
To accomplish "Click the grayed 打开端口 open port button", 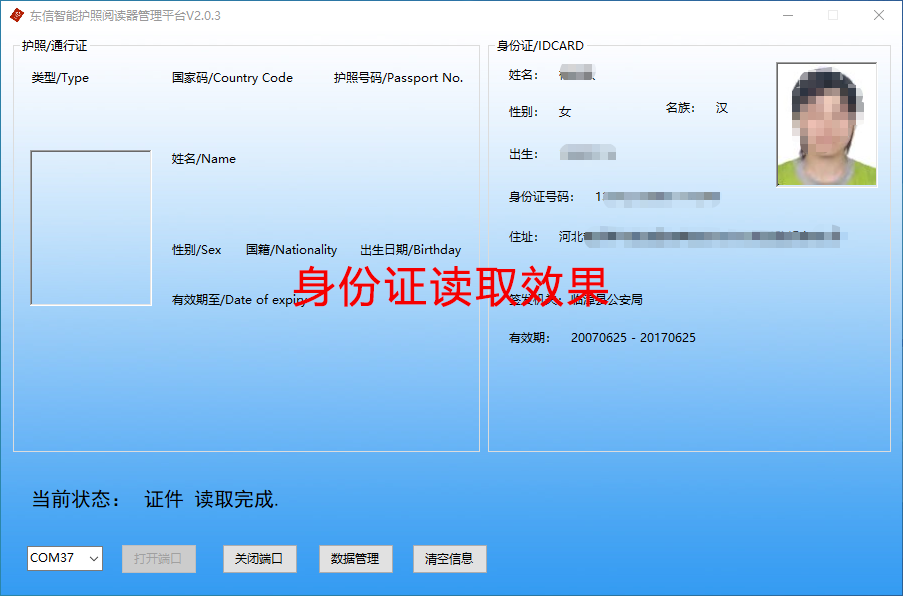I will coord(158,558).
